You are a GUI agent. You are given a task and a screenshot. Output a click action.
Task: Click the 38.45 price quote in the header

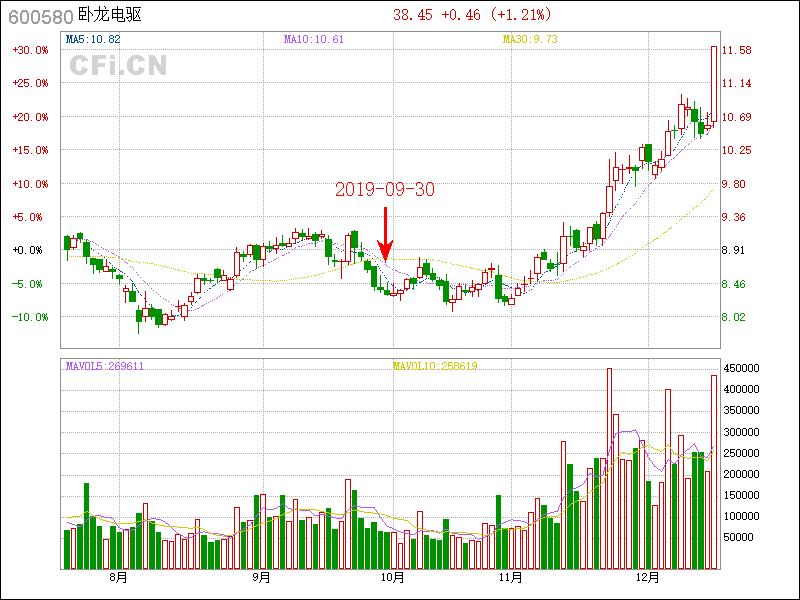click(412, 15)
